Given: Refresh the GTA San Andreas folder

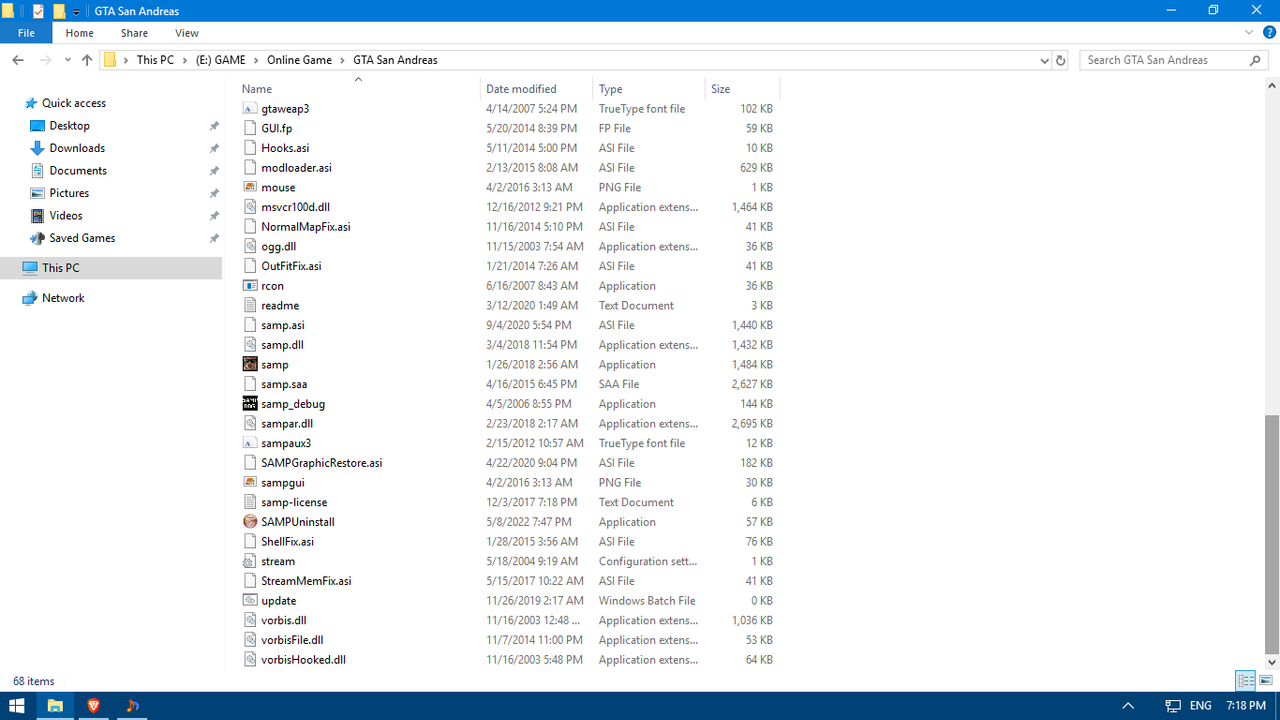Looking at the screenshot, I should 1061,60.
